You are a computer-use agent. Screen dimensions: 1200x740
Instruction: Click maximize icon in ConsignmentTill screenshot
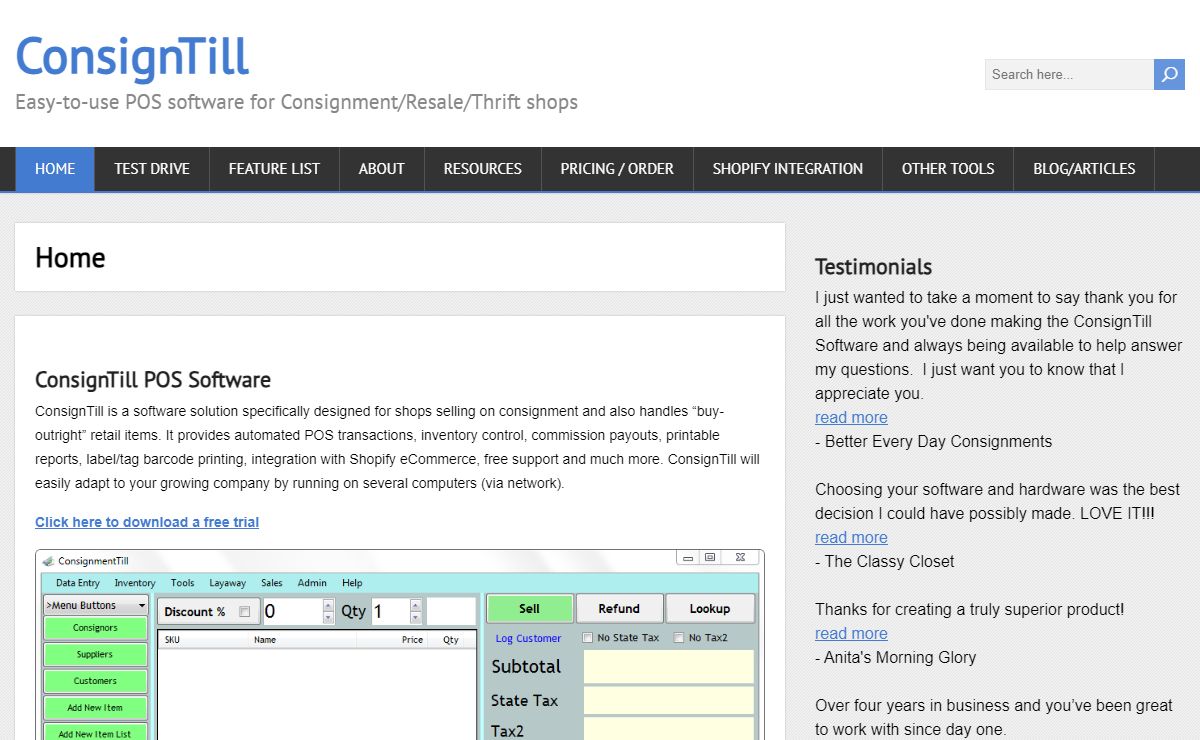pos(709,557)
